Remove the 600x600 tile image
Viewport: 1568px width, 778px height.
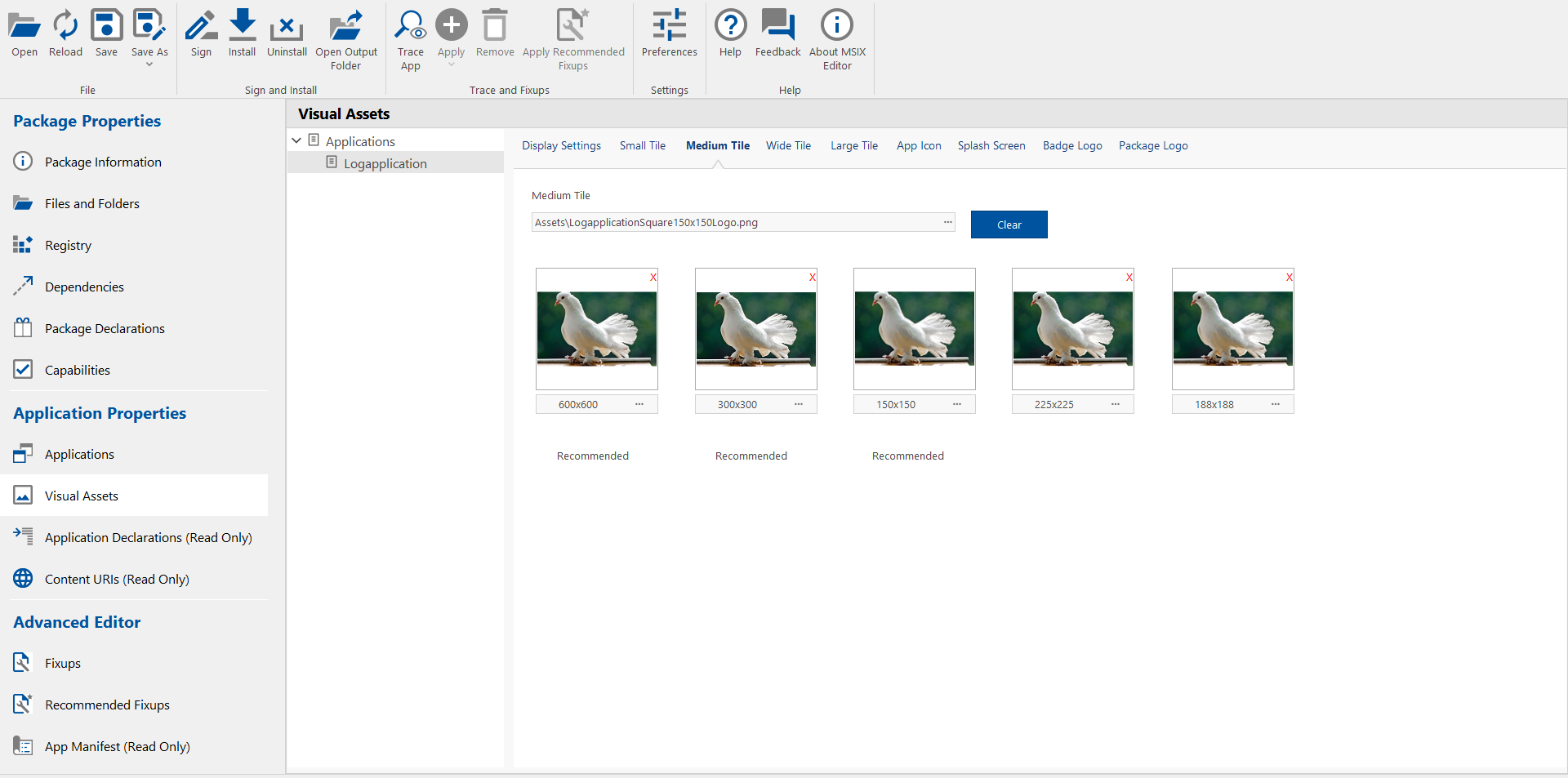[x=653, y=278]
